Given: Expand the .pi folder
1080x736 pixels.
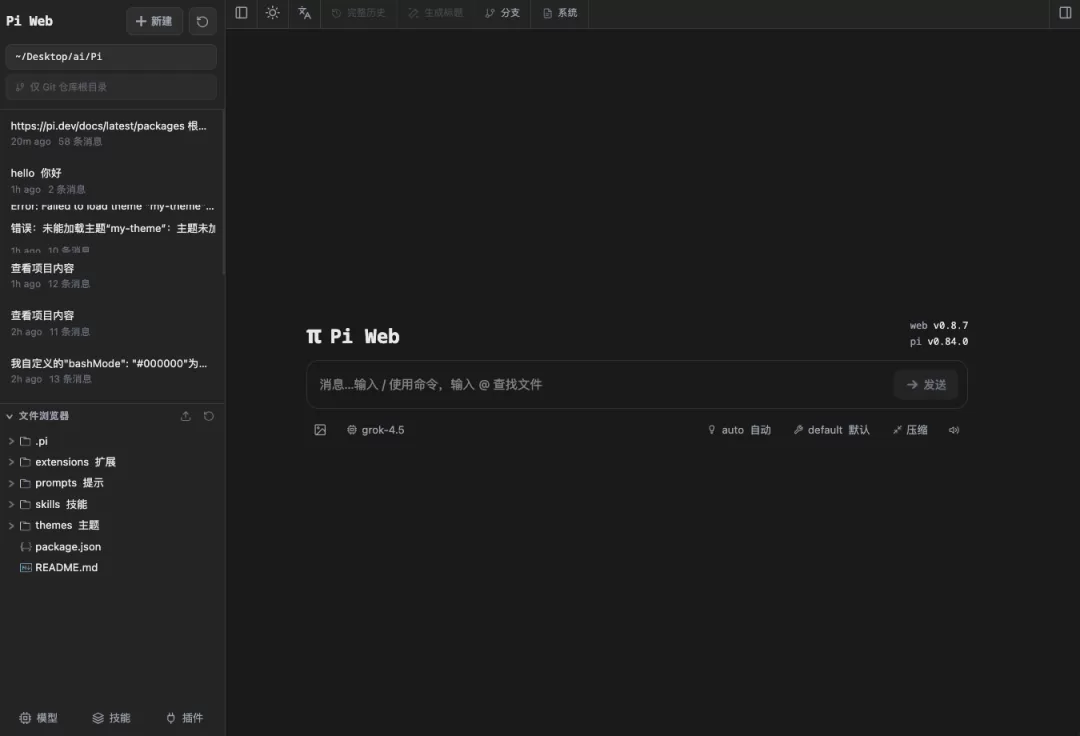Looking at the screenshot, I should click(x=11, y=441).
